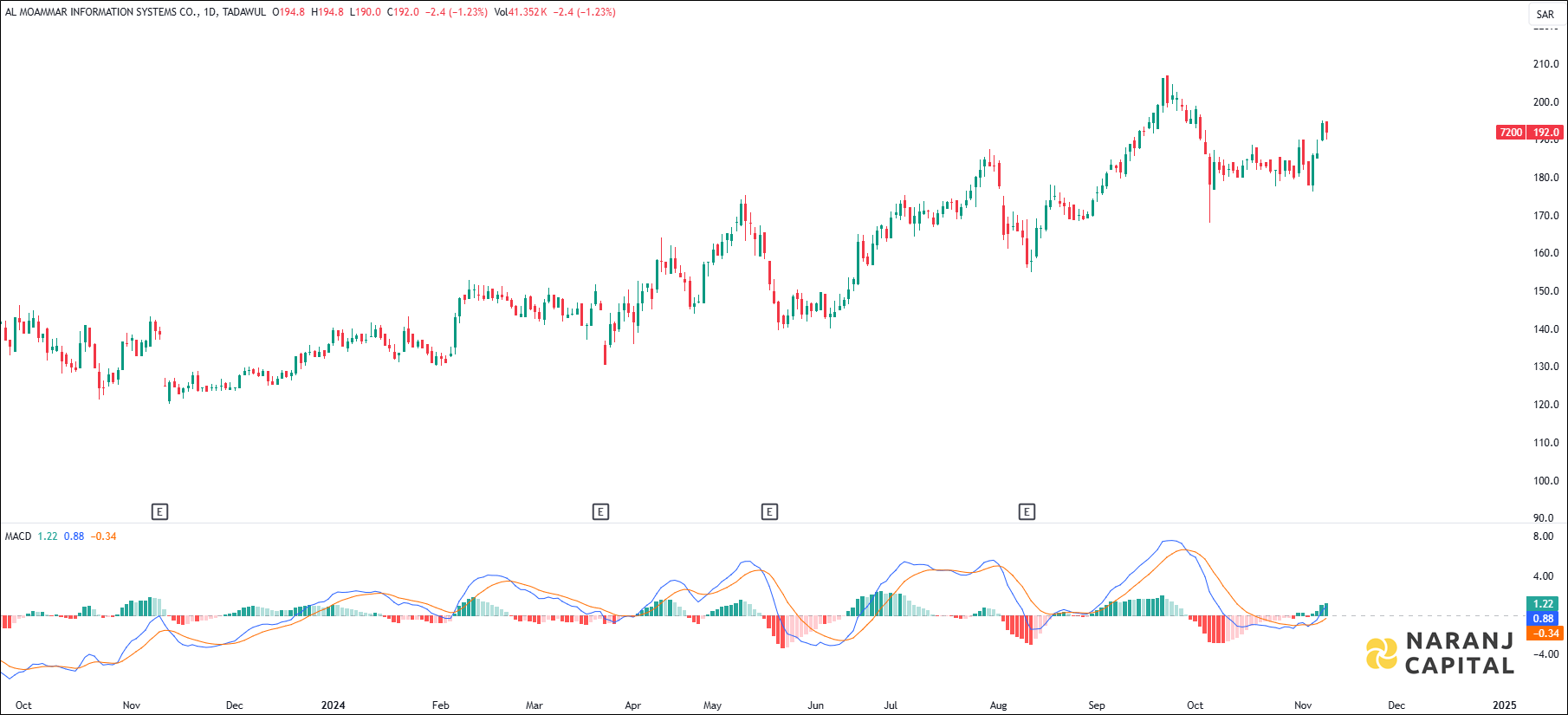Image resolution: width=1568 pixels, height=715 pixels.
Task: Click the Aug label on time axis
Action: point(999,705)
